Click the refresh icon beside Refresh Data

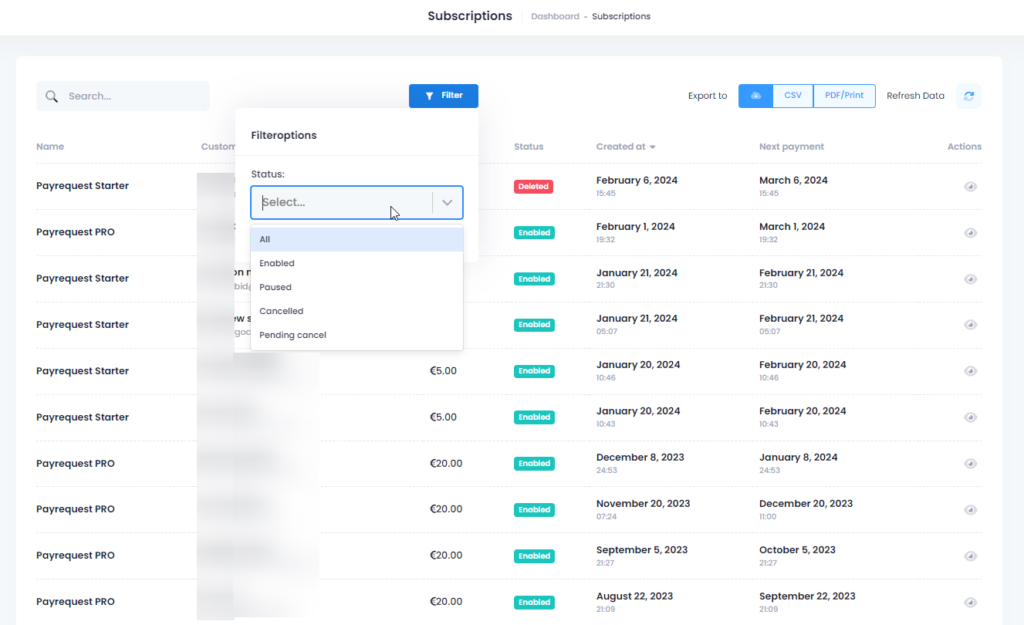(968, 95)
